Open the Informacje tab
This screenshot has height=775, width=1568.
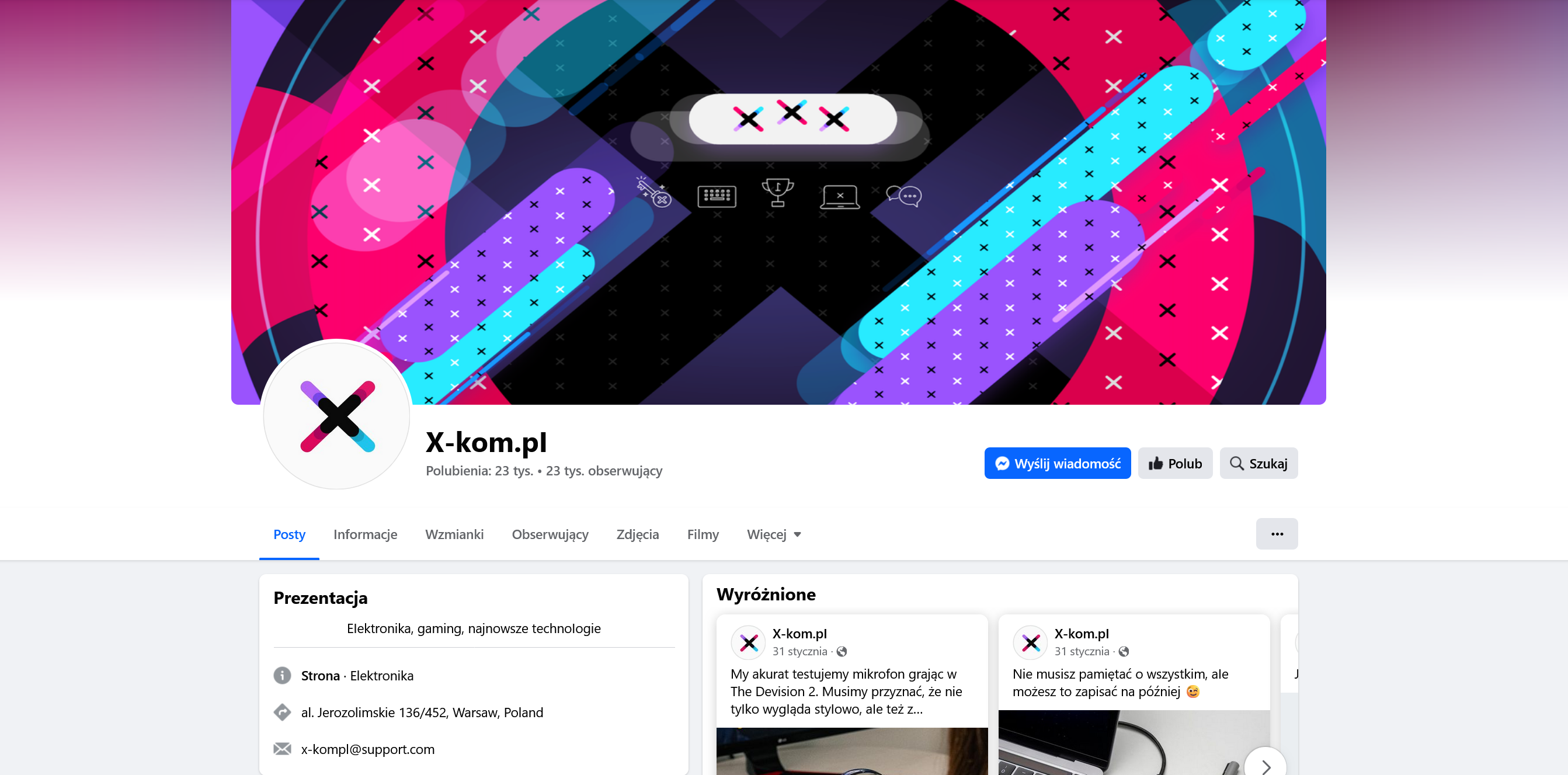click(x=365, y=534)
